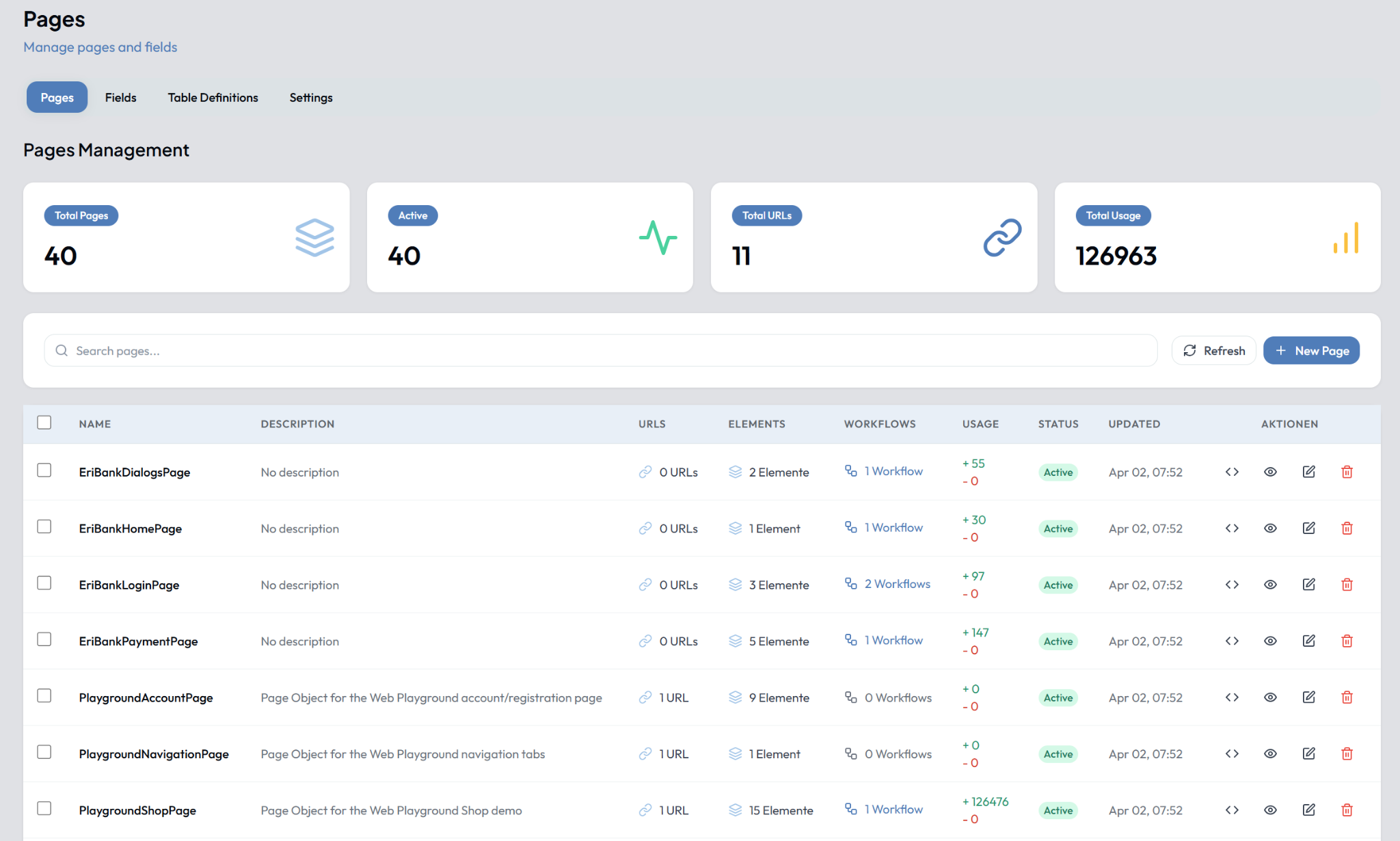Screen dimensions: 1400x841
Task: Show code for EriBankLoginPage
Action: coord(1232,585)
